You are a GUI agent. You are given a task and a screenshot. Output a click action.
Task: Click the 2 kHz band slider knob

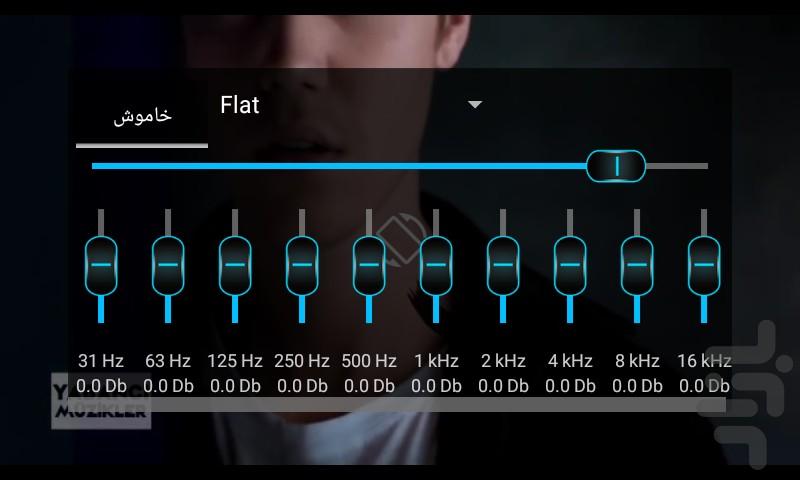click(x=503, y=265)
